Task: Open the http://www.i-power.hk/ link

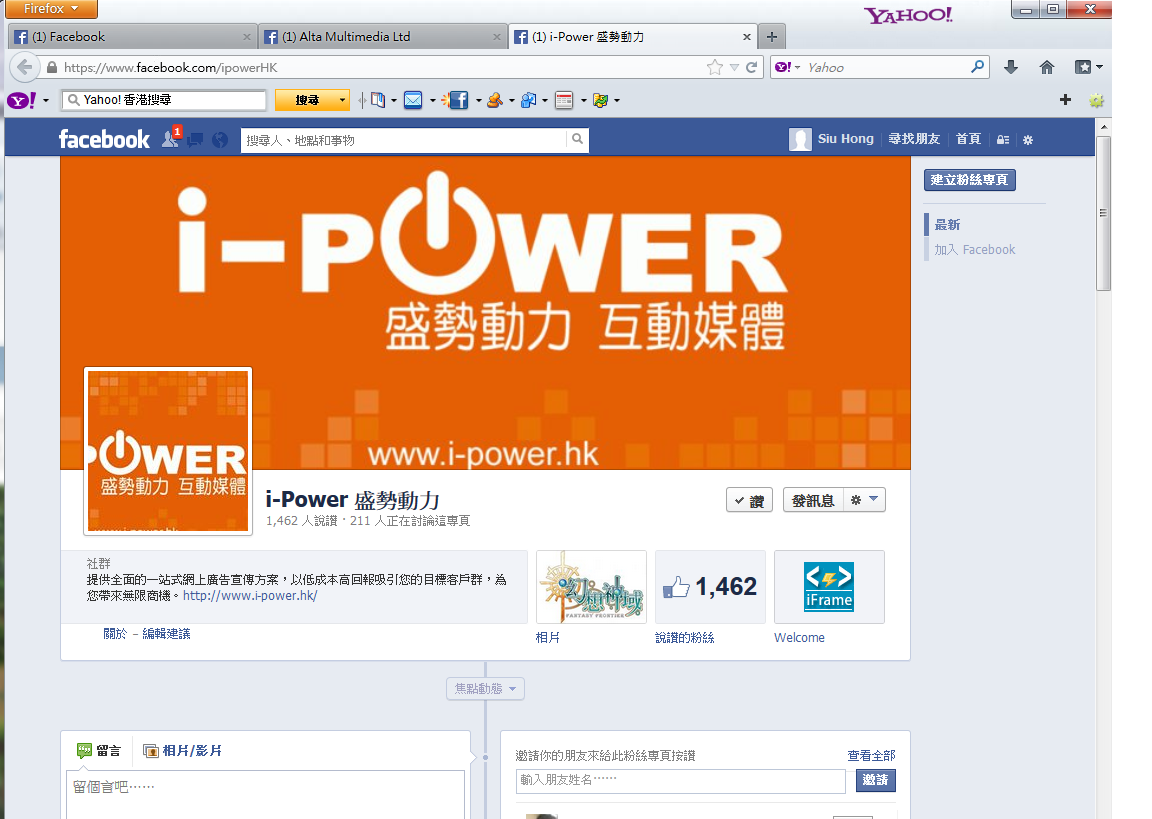Action: [250, 596]
